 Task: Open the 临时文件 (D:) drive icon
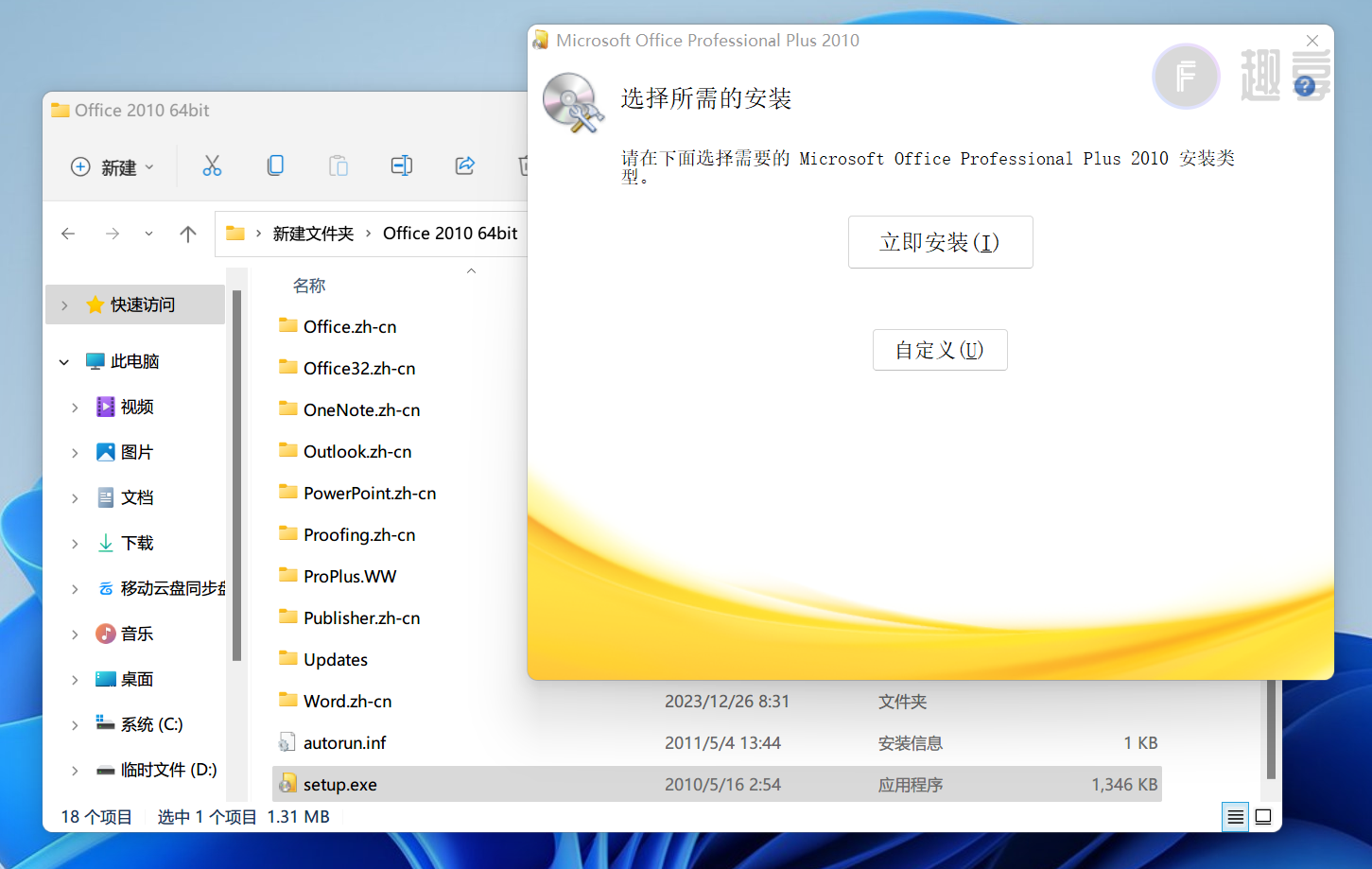(x=106, y=770)
